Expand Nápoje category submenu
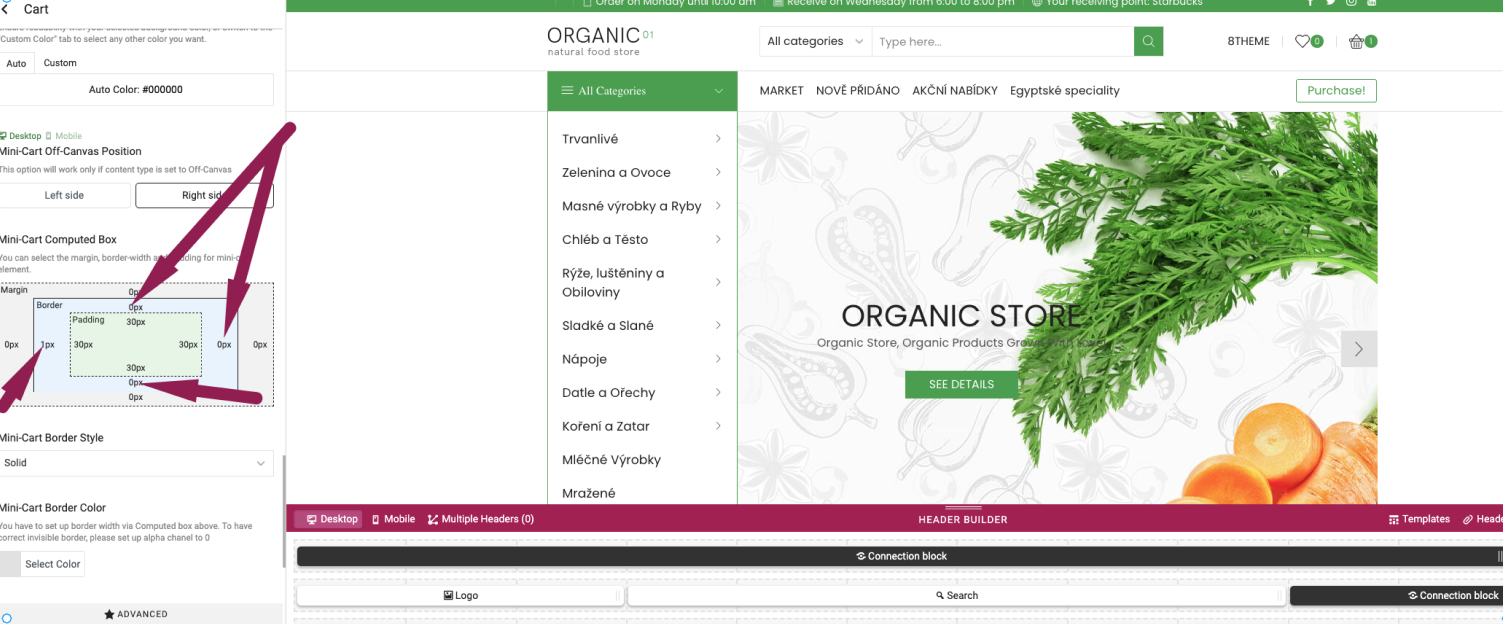Viewport: 1503px width, 624px height. pos(718,359)
